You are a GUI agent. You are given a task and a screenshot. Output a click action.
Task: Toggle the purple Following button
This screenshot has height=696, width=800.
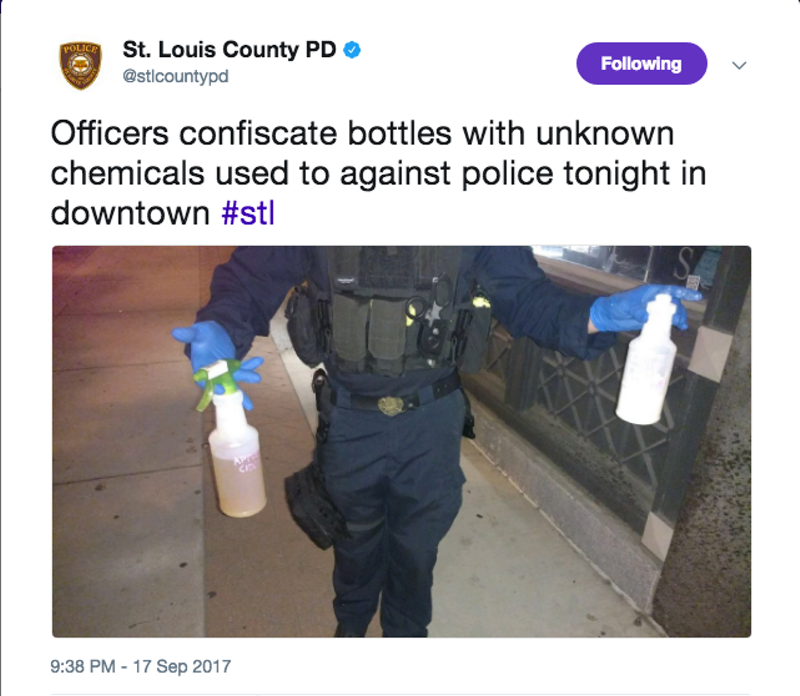[641, 64]
